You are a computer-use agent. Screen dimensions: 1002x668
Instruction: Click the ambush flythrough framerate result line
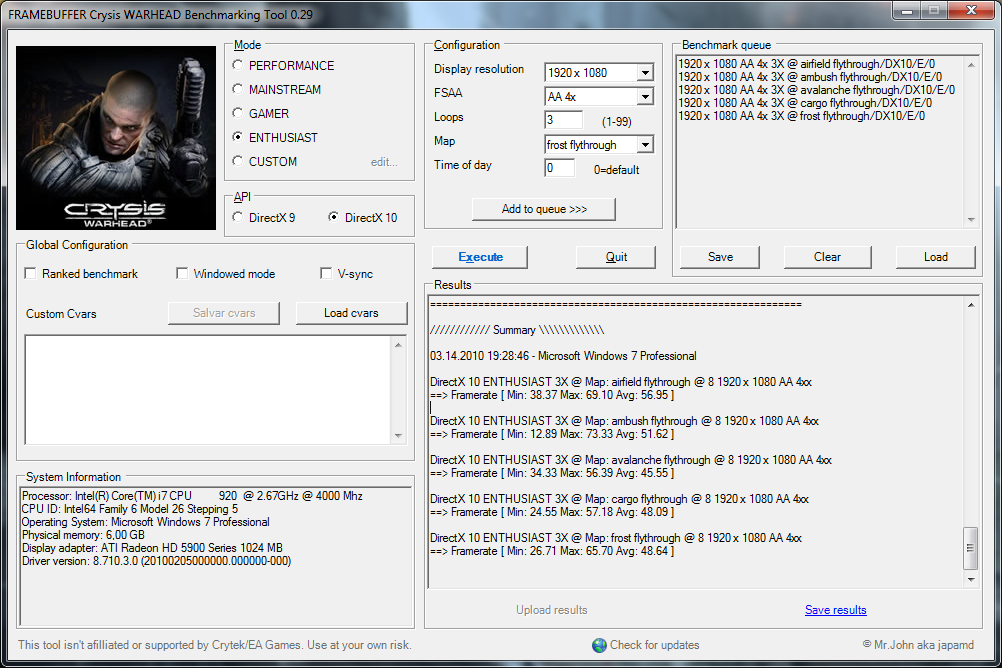click(x=552, y=434)
